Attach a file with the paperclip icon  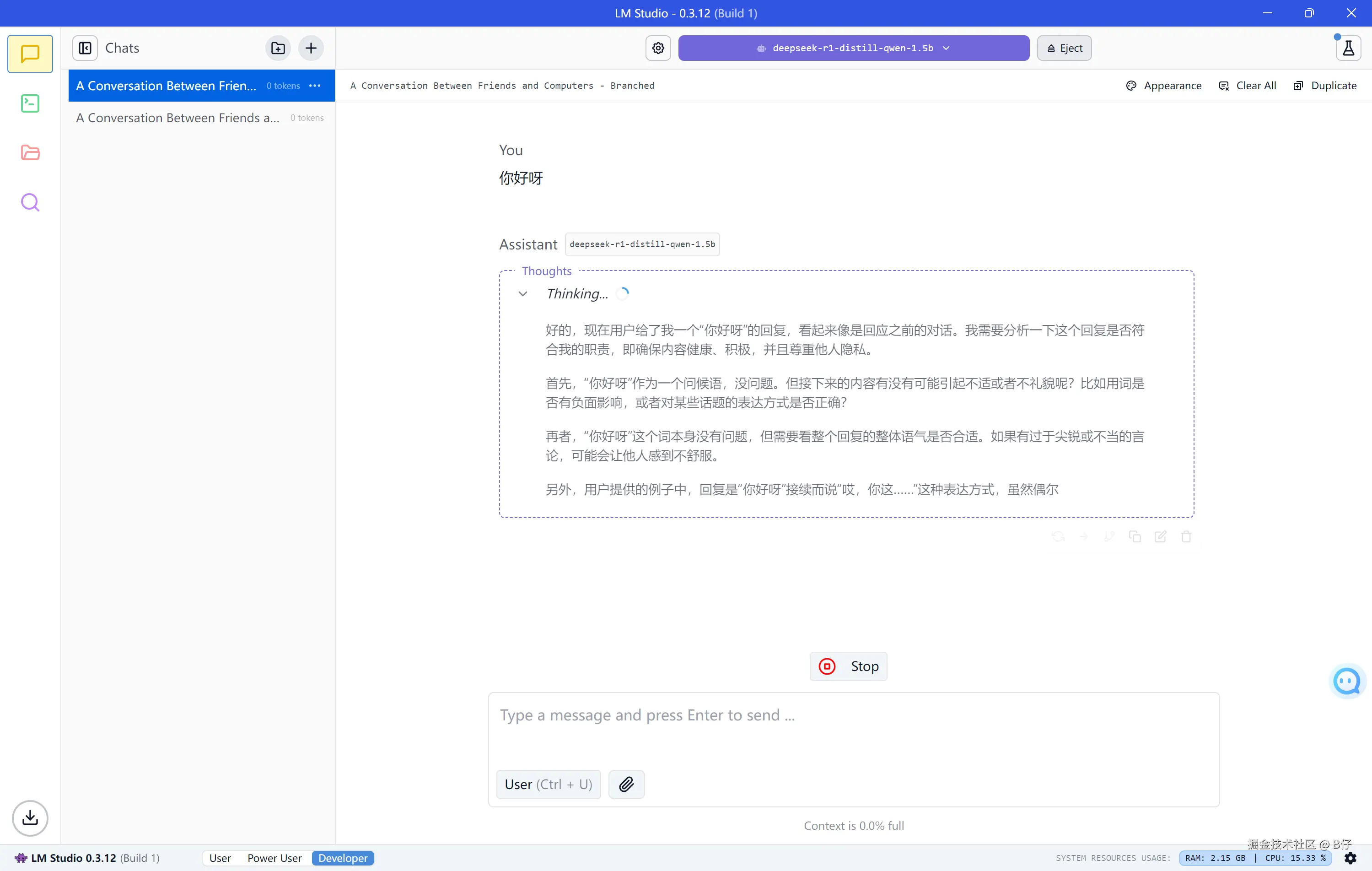point(626,784)
